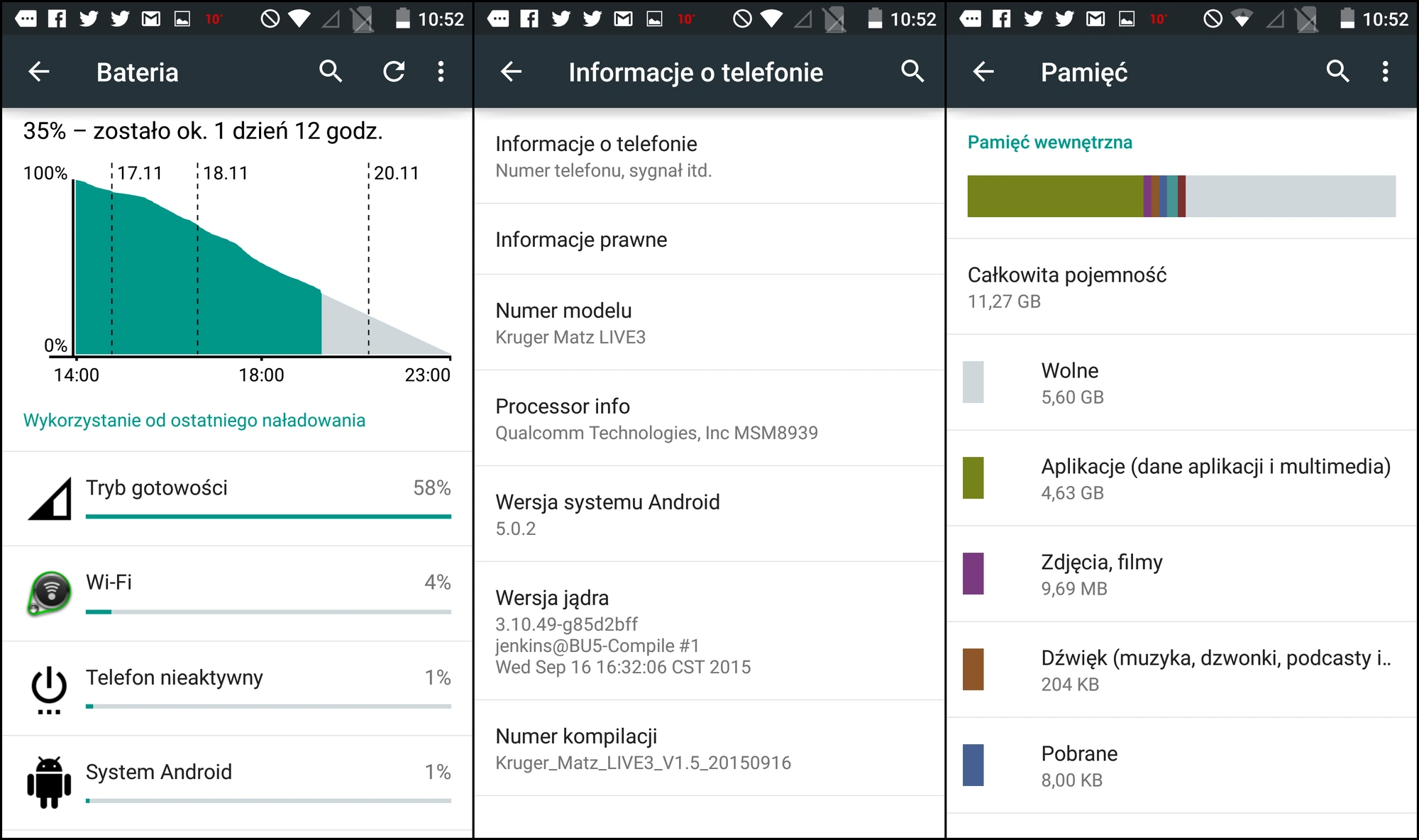Tap the internal storage usage bar
Image resolution: width=1419 pixels, height=840 pixels.
click(x=1181, y=196)
